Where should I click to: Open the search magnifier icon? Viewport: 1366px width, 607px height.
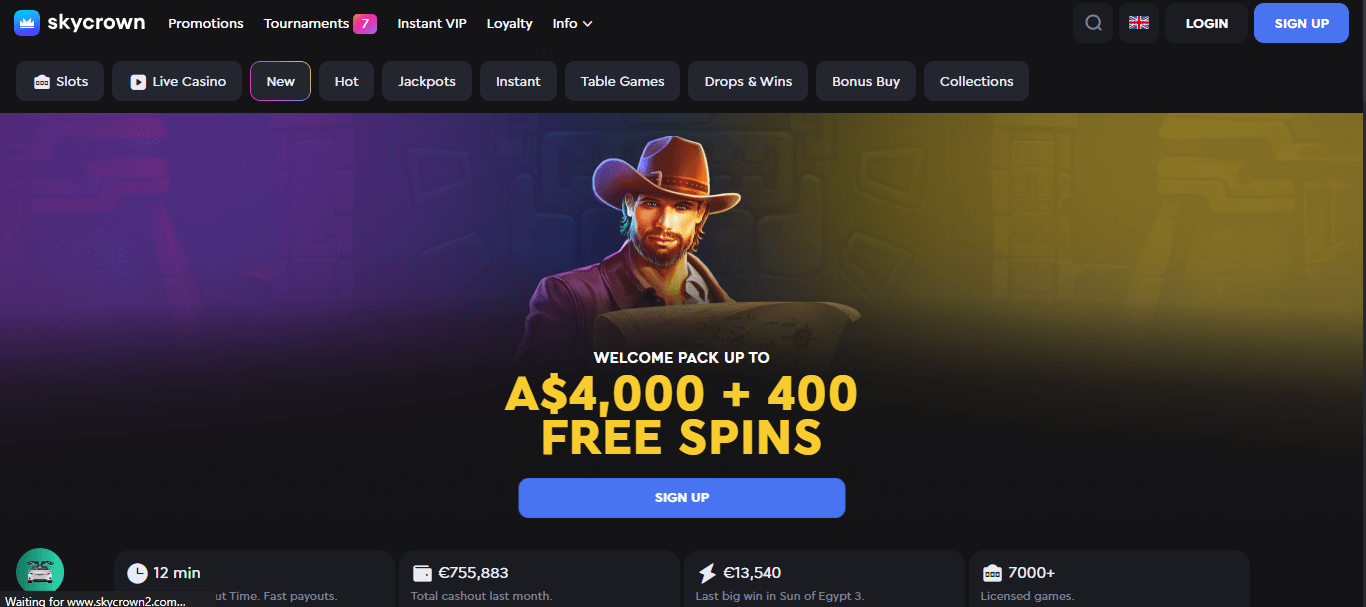point(1093,23)
